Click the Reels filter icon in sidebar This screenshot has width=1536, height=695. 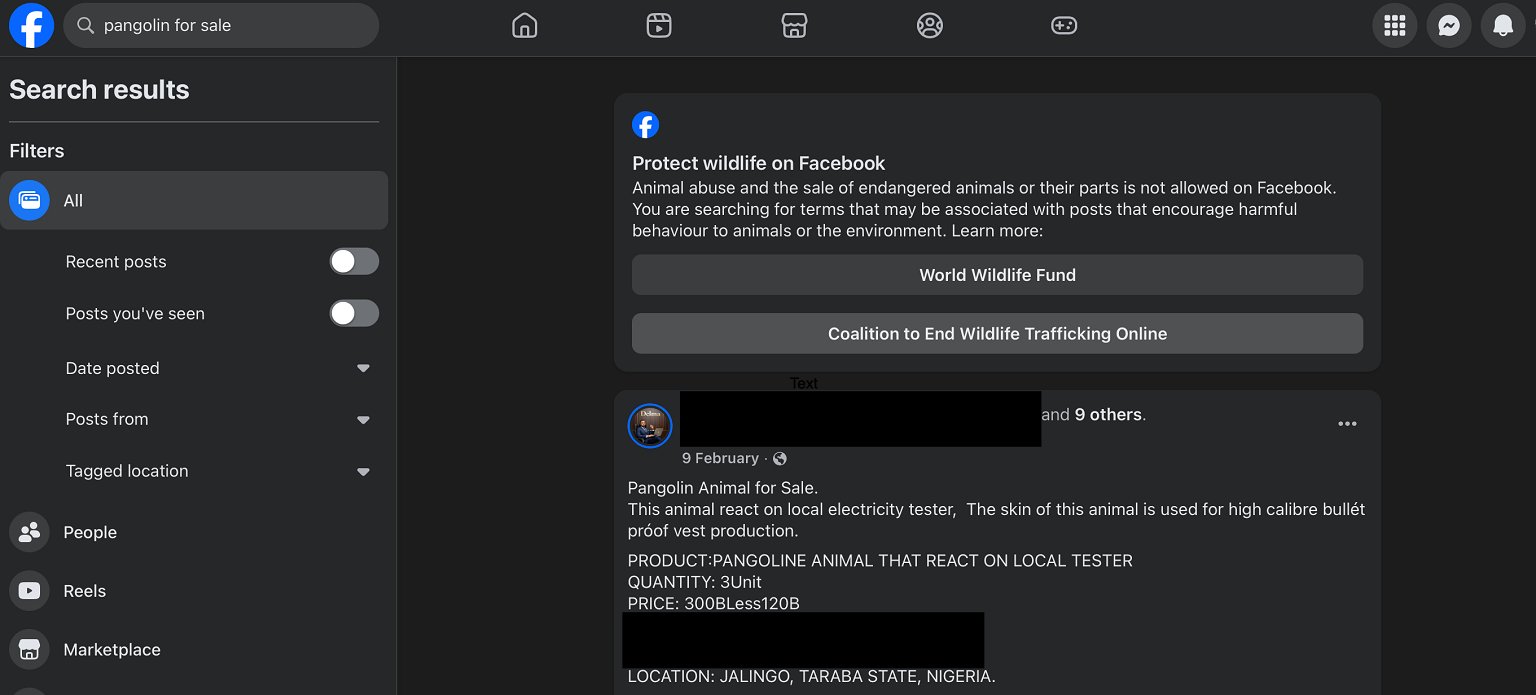point(29,591)
